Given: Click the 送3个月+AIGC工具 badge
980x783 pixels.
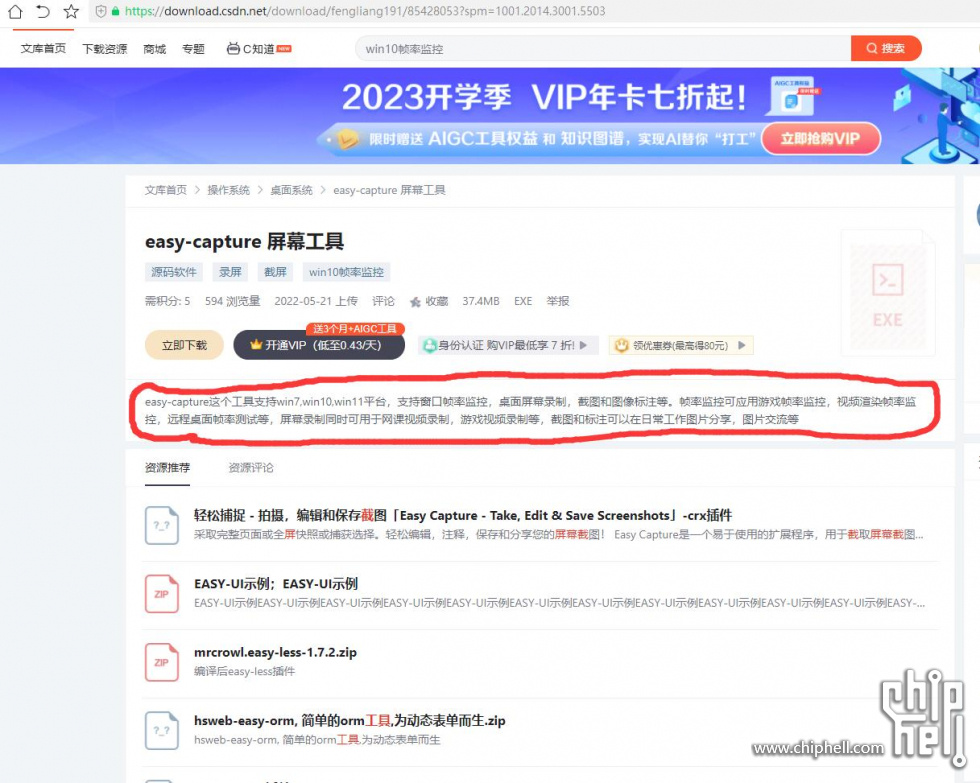Looking at the screenshot, I should (355, 329).
